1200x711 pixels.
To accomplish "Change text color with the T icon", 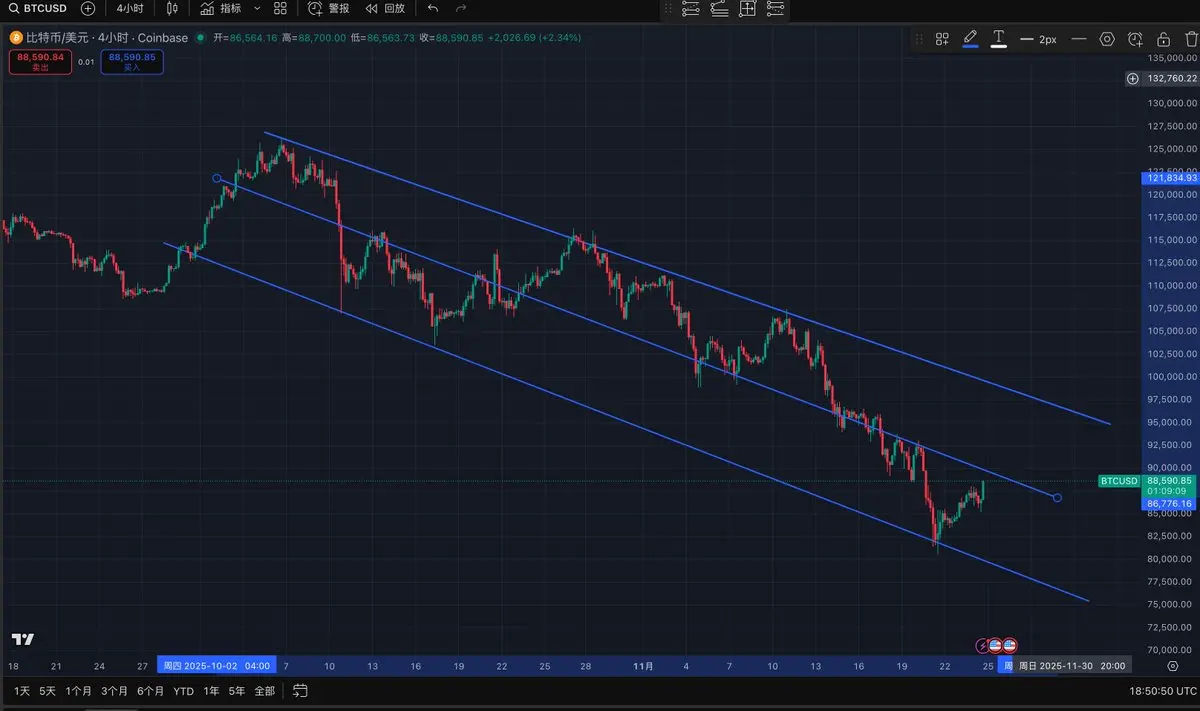I will pyautogui.click(x=998, y=39).
